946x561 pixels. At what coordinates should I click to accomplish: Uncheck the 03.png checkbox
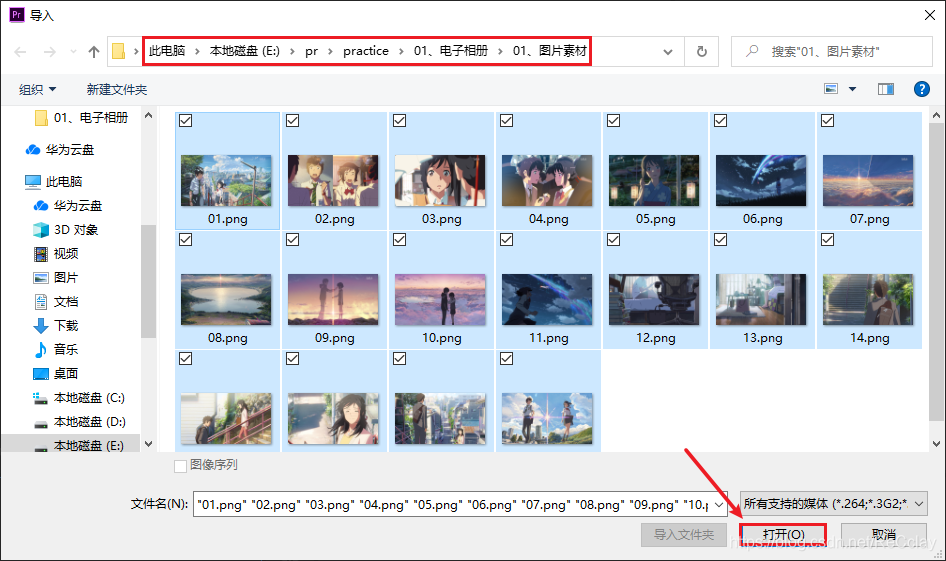[399, 121]
